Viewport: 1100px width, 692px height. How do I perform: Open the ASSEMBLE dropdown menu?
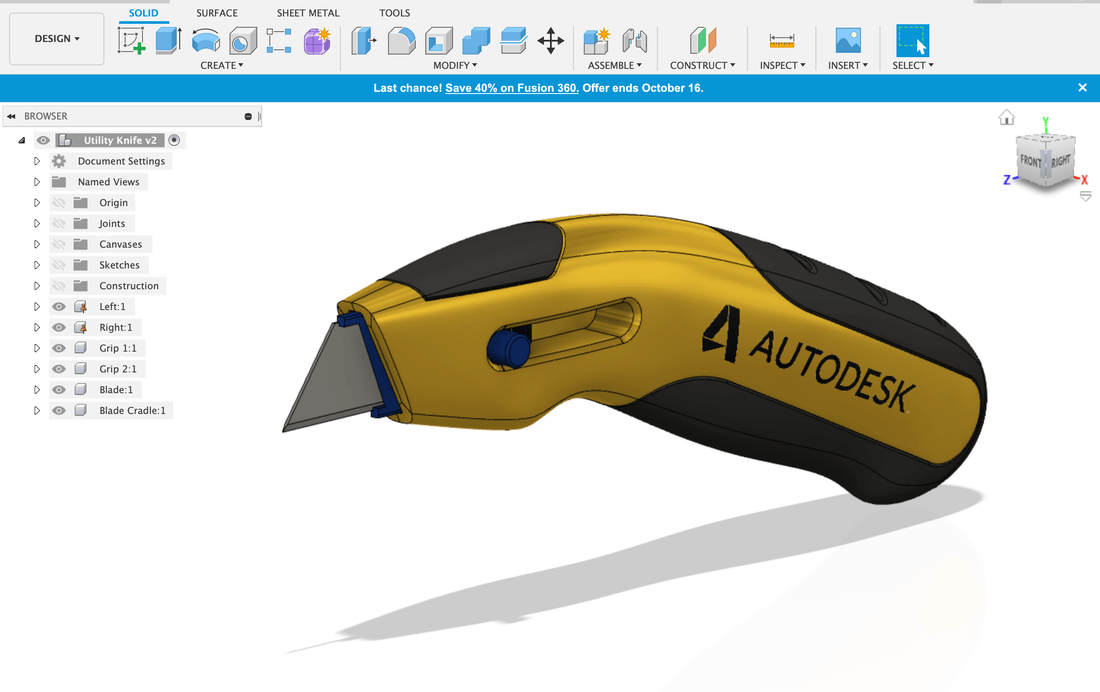pos(615,65)
